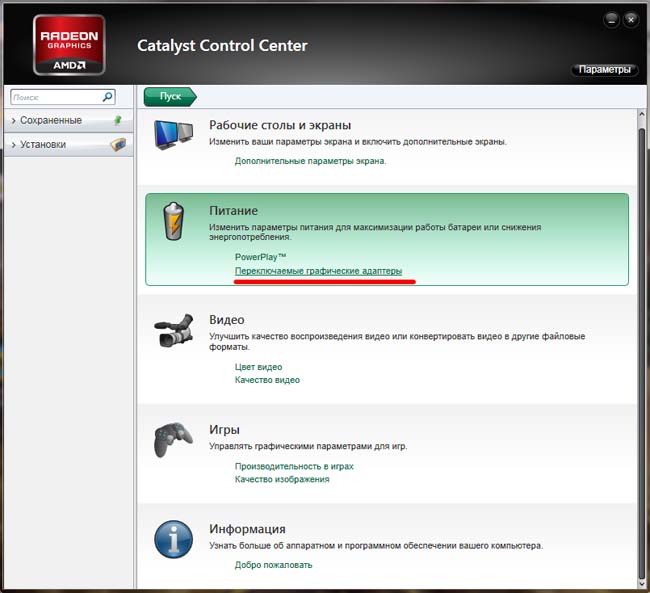Click the vertical scrollbar on the right
Image resolution: width=650 pixels, height=593 pixels.
tap(642, 340)
